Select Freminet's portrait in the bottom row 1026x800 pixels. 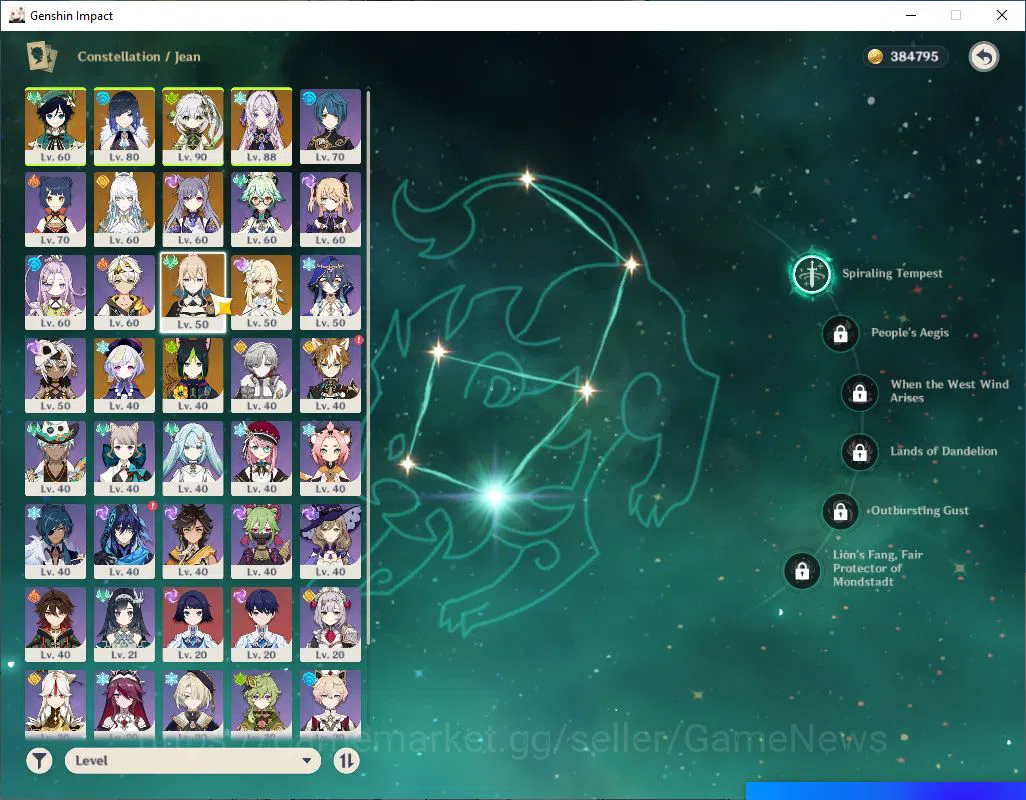tap(193, 704)
